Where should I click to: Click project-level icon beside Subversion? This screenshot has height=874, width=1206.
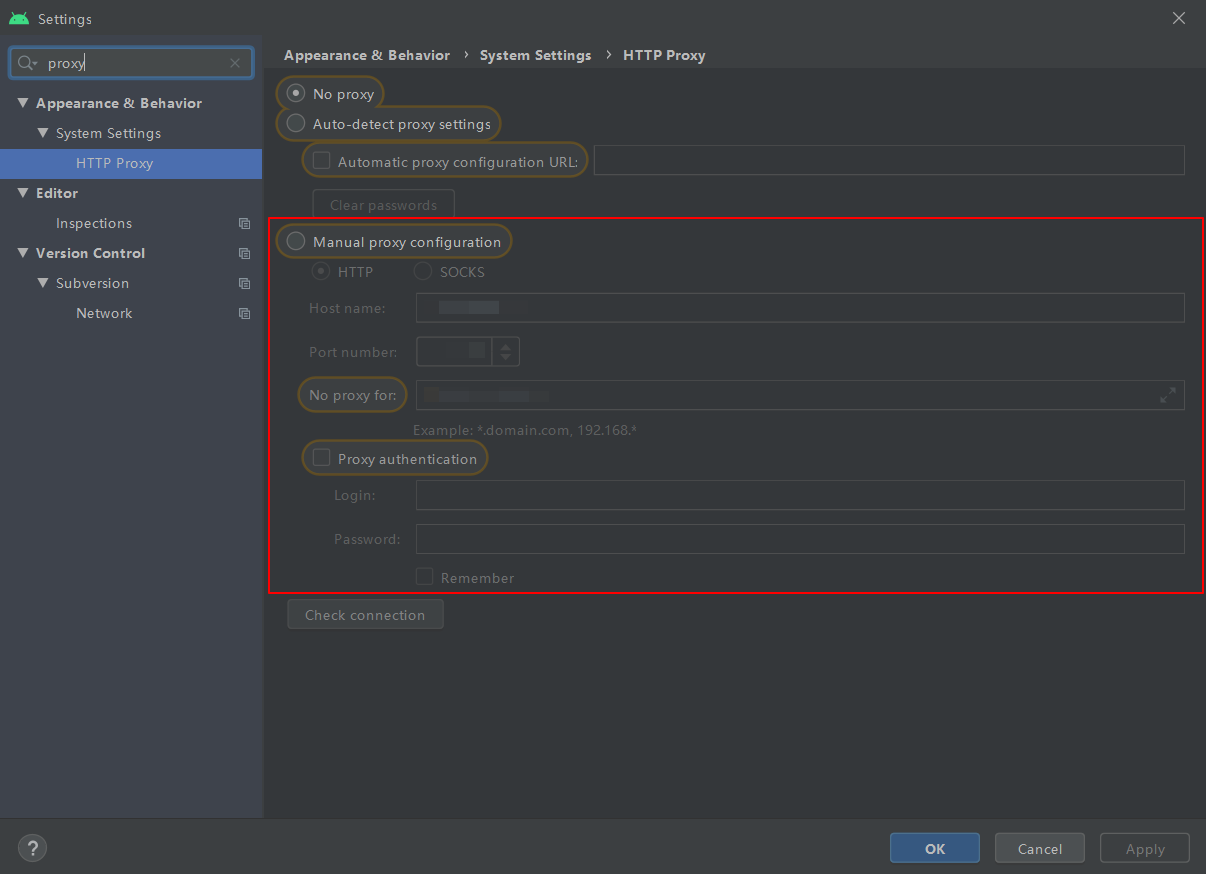pos(244,283)
